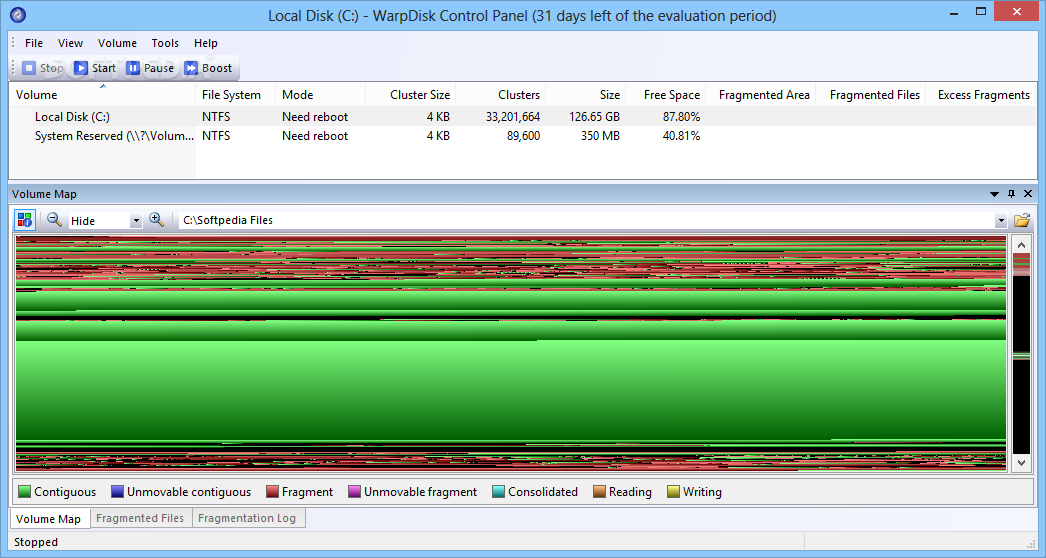1046x558 pixels.
Task: Click the green Contiguous legend swatch
Action: tap(24, 492)
